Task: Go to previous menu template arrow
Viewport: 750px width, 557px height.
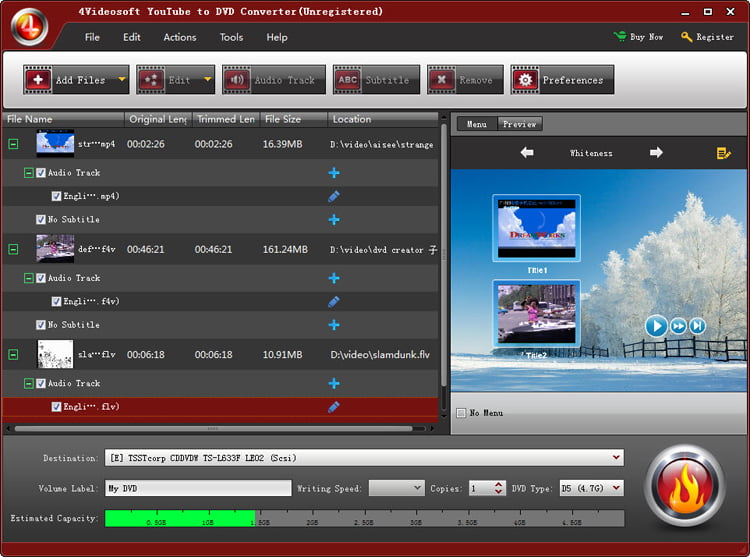Action: tap(527, 153)
